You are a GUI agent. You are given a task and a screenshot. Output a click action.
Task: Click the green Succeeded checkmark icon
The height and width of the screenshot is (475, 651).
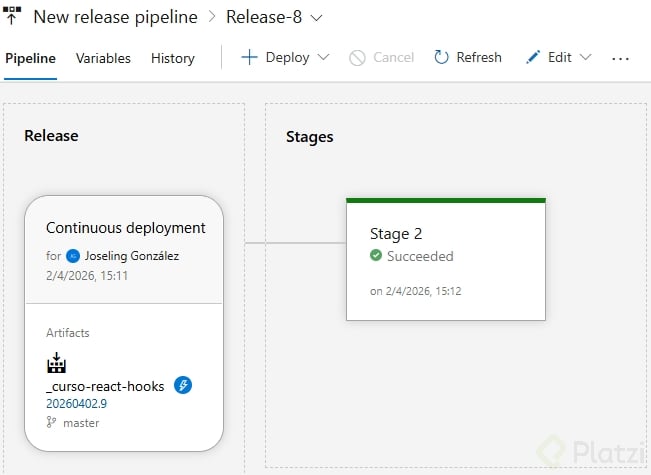coord(376,256)
